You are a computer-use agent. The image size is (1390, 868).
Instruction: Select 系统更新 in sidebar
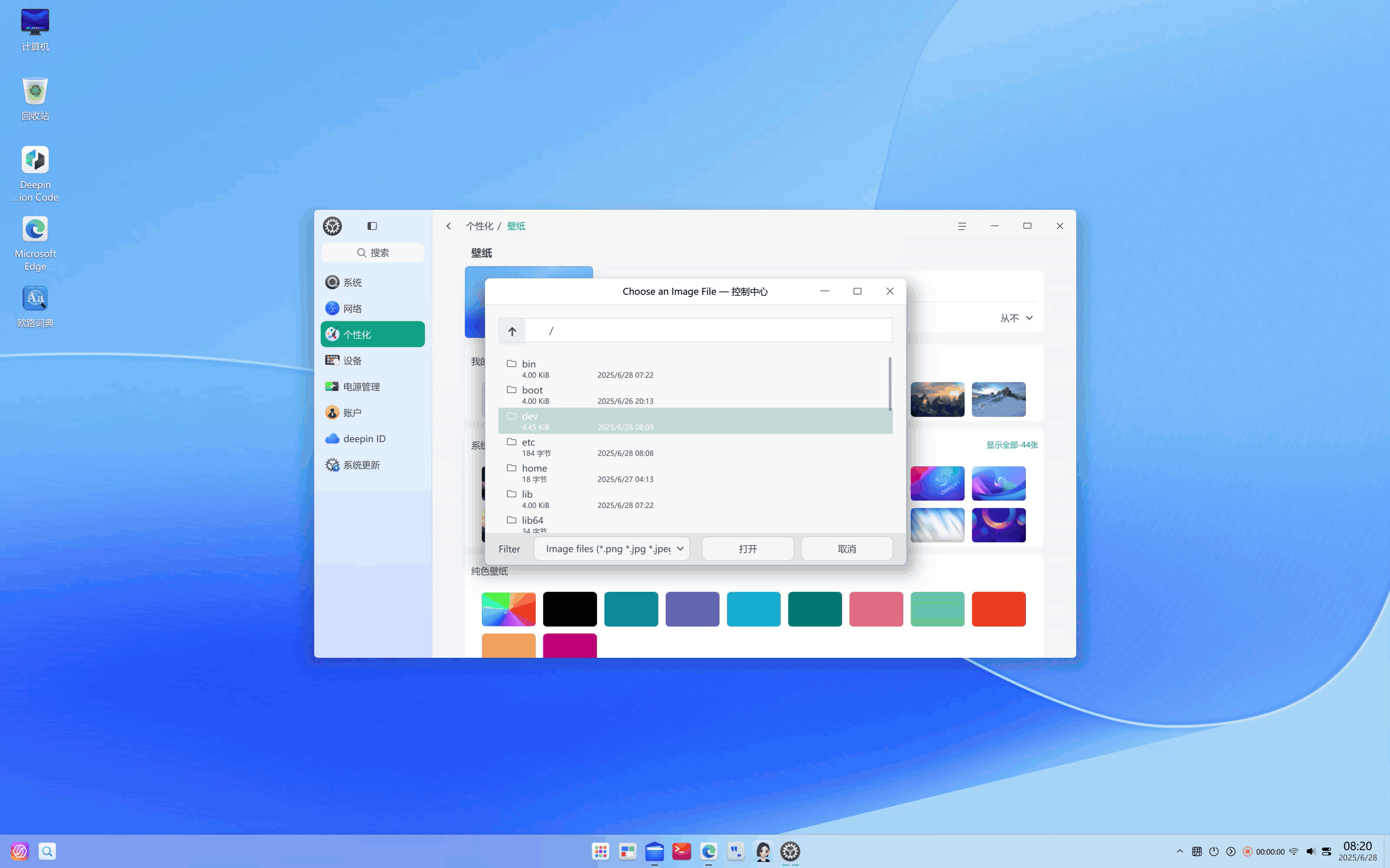[x=373, y=465]
